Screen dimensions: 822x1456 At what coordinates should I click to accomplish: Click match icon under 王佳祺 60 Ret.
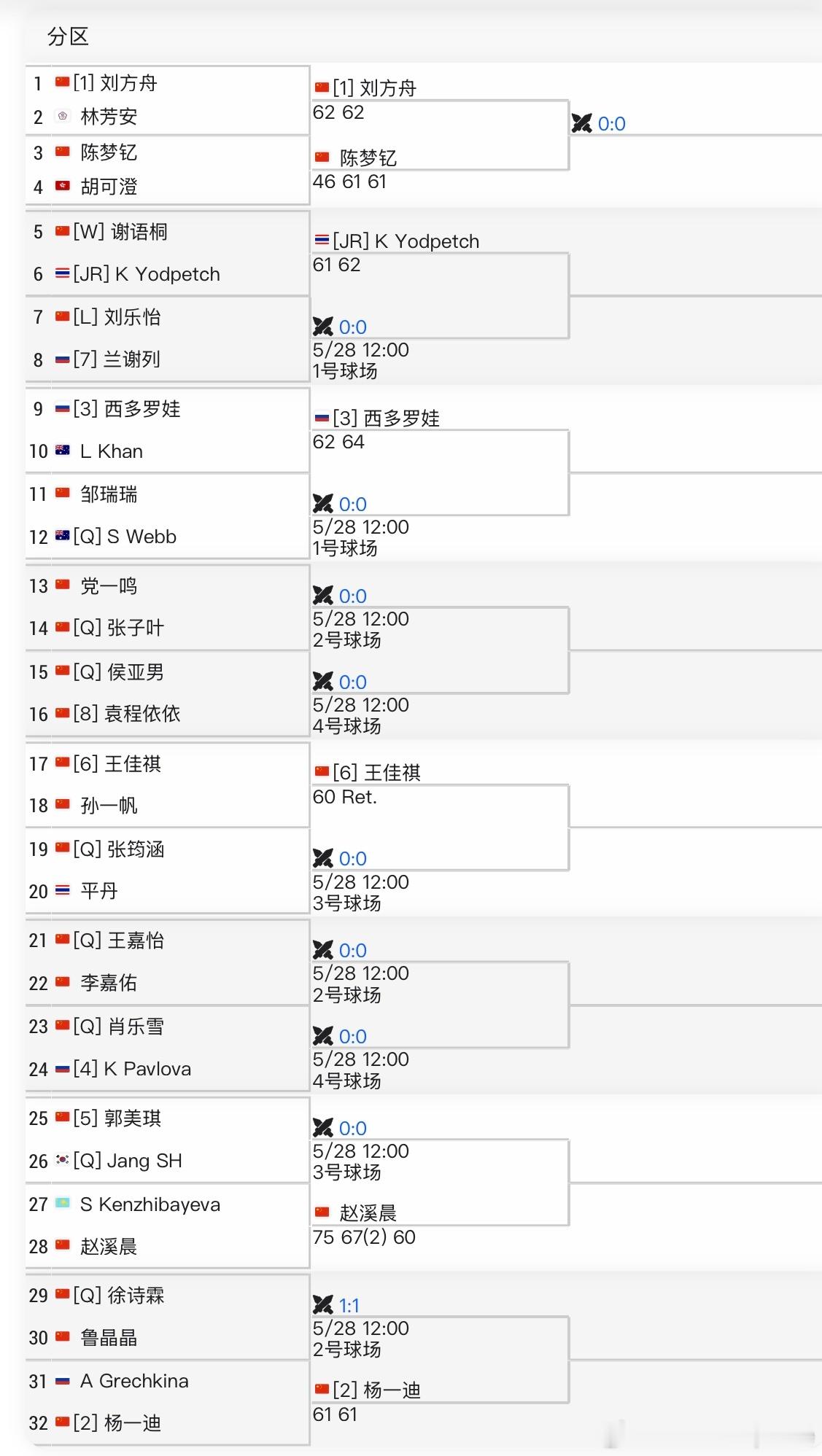pyautogui.click(x=322, y=858)
